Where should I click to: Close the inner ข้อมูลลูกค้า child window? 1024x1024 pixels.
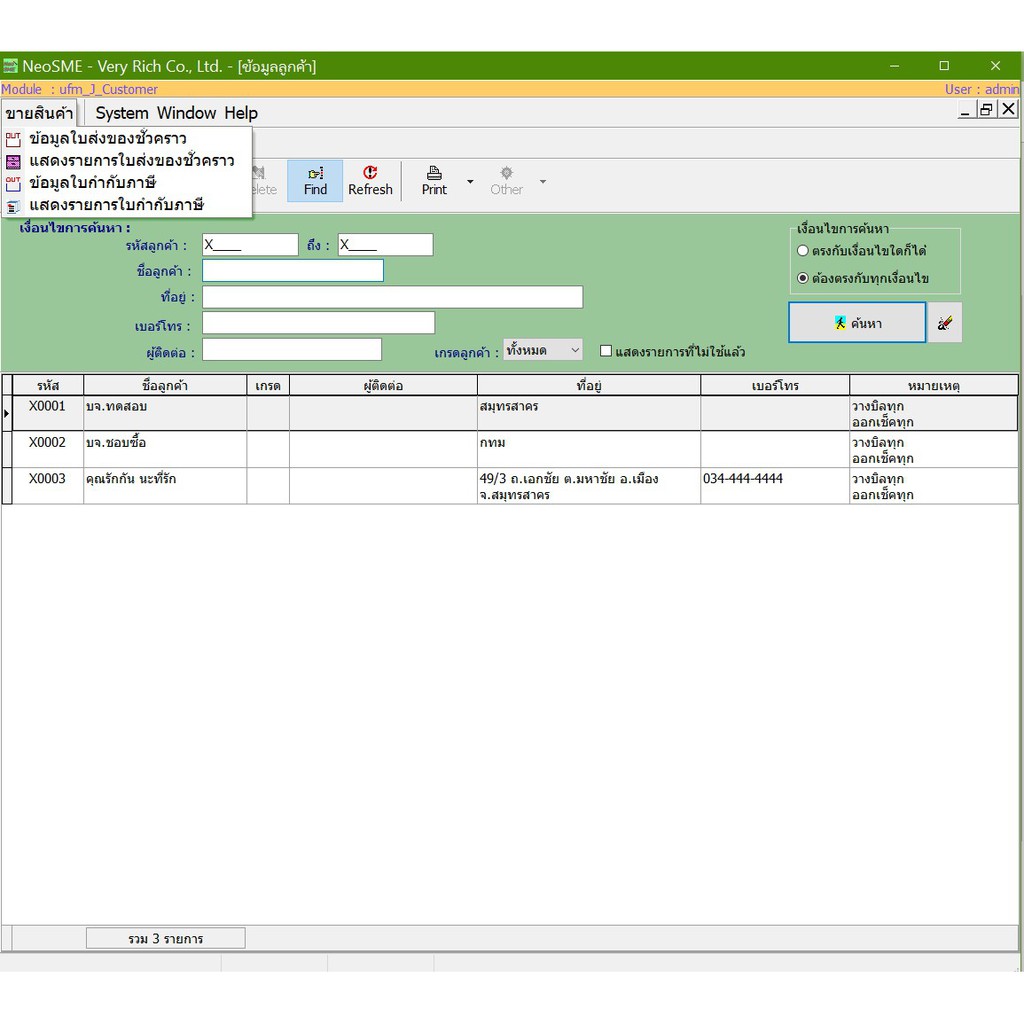tap(1008, 109)
